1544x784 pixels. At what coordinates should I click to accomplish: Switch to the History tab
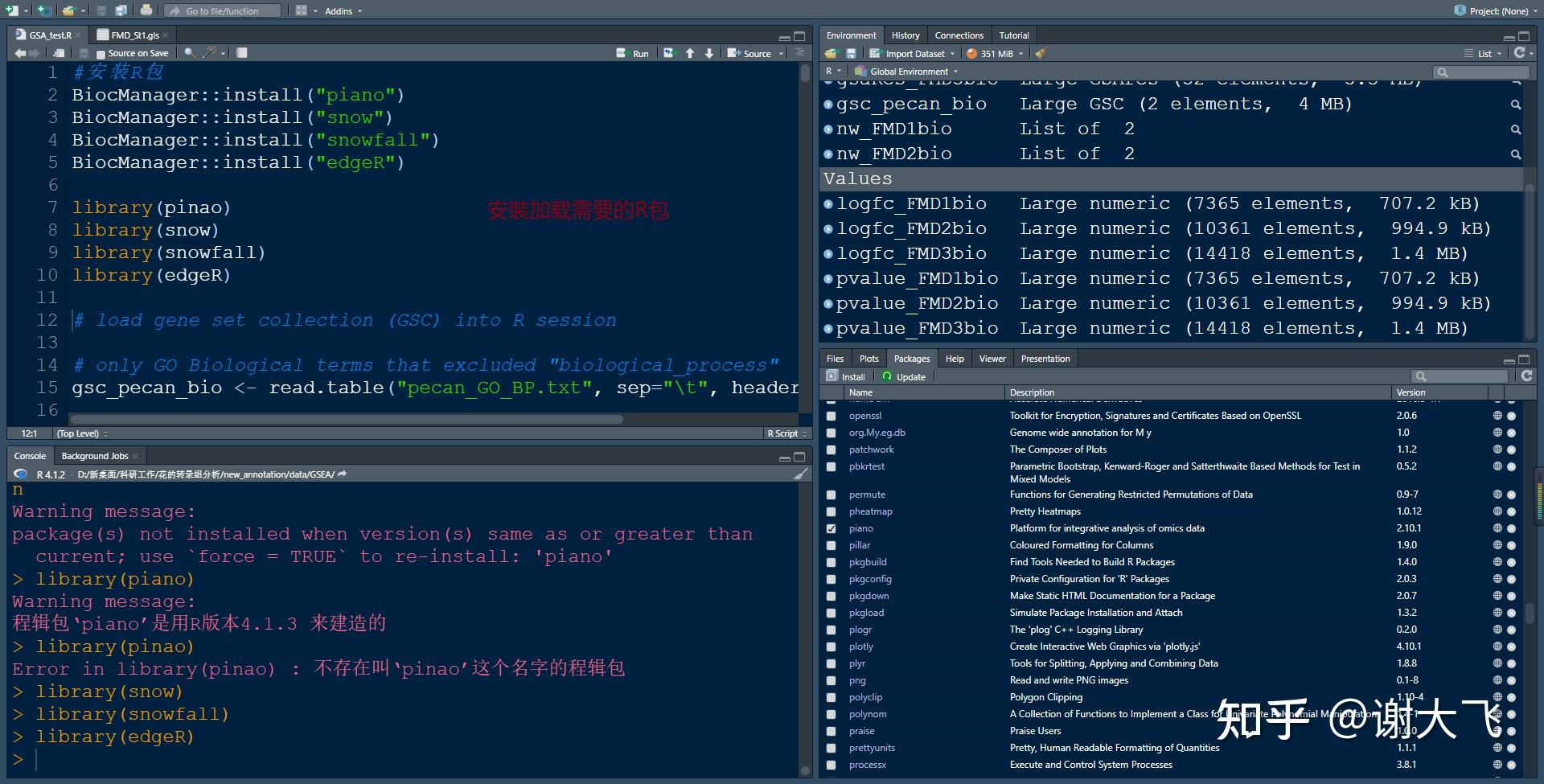pyautogui.click(x=905, y=35)
